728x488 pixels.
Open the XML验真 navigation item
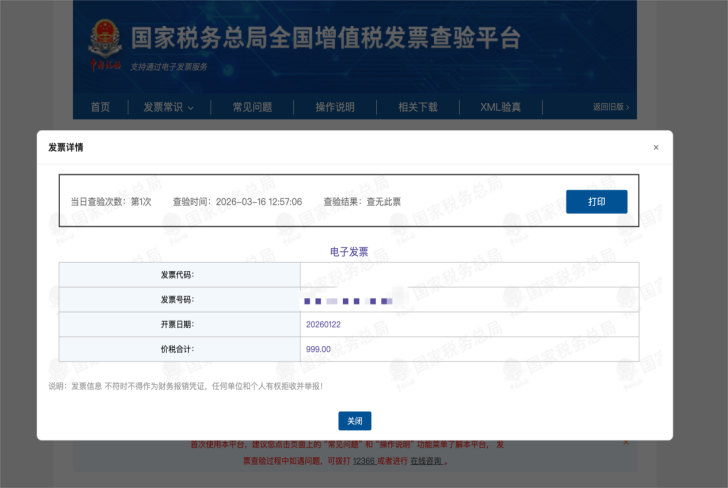(x=500, y=107)
